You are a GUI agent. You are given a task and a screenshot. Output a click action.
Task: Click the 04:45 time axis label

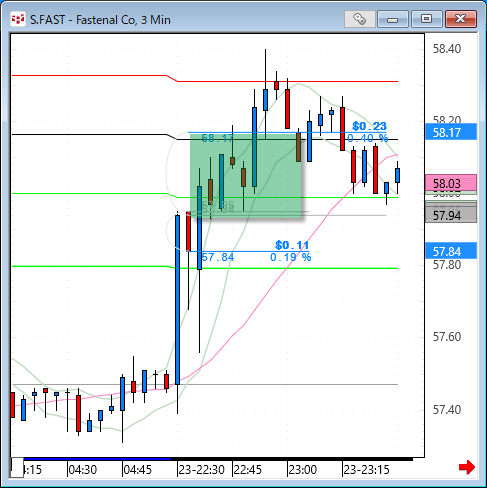pyautogui.click(x=137, y=470)
